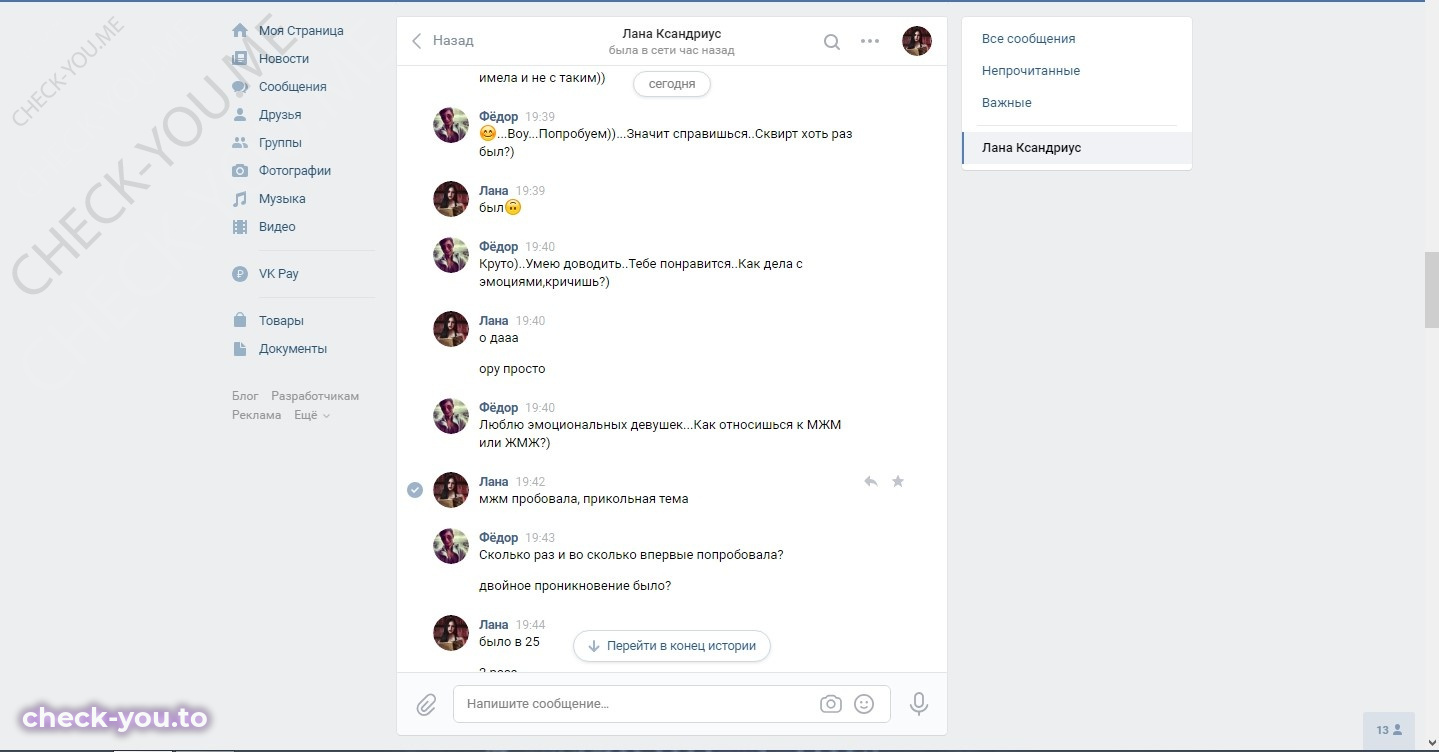Toggle selection checkmark on 19:42 message
This screenshot has width=1439, height=752.
coord(415,490)
